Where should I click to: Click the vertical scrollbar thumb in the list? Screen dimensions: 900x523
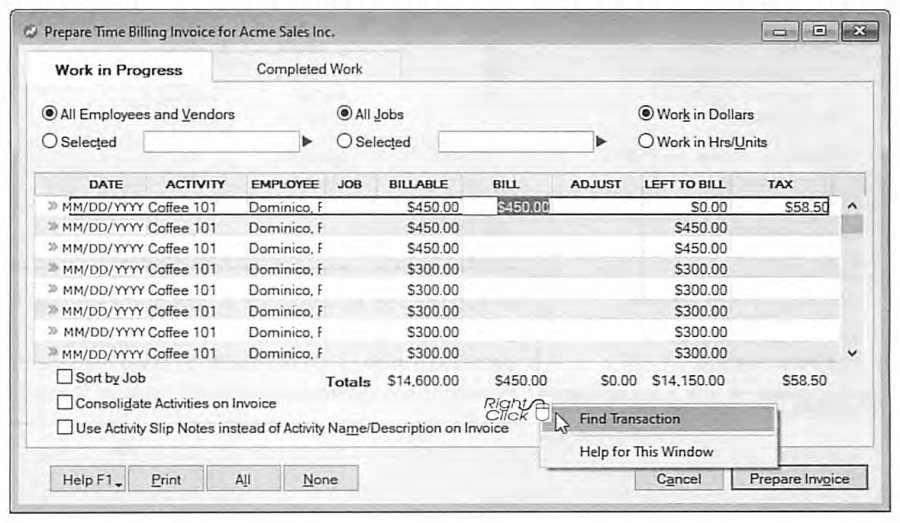click(852, 224)
